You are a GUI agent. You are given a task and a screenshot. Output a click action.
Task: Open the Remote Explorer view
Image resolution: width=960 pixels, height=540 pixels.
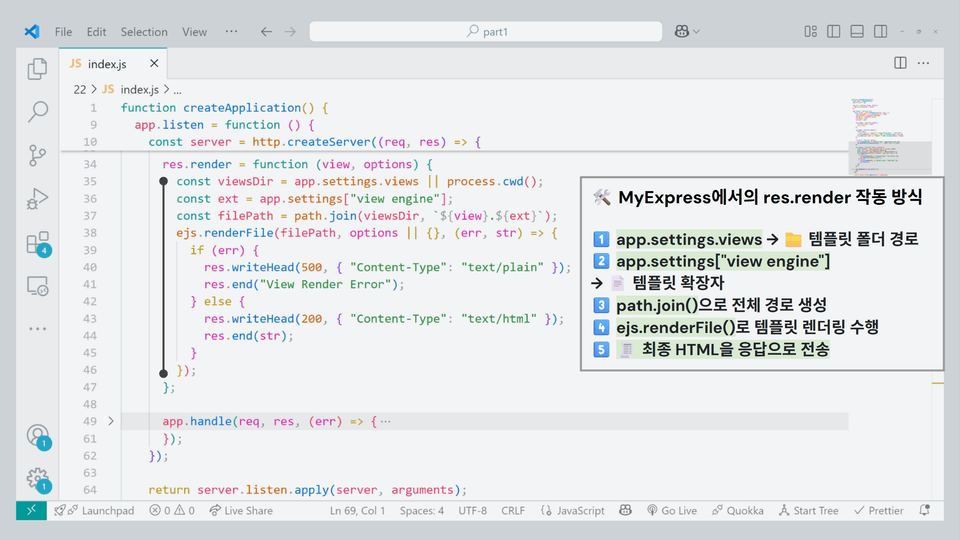tap(37, 286)
